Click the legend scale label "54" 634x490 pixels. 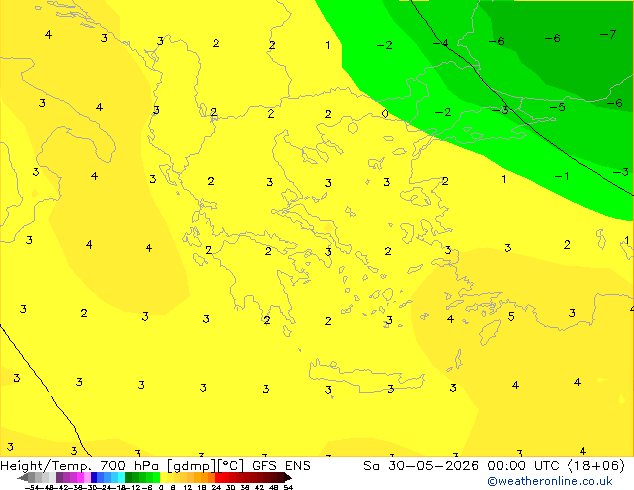pos(288,487)
